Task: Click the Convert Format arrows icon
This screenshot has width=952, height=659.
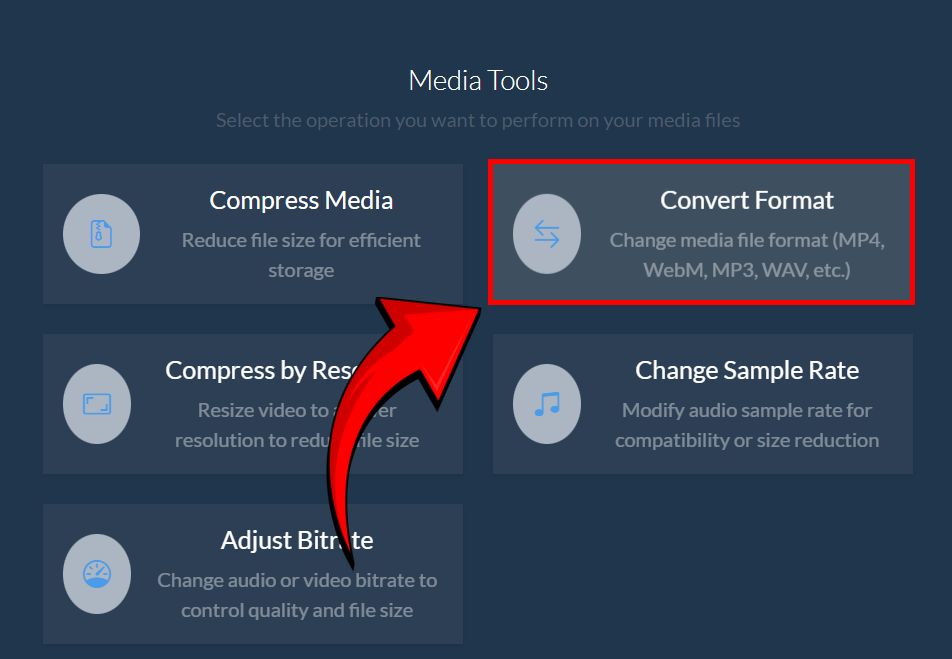Action: click(547, 233)
